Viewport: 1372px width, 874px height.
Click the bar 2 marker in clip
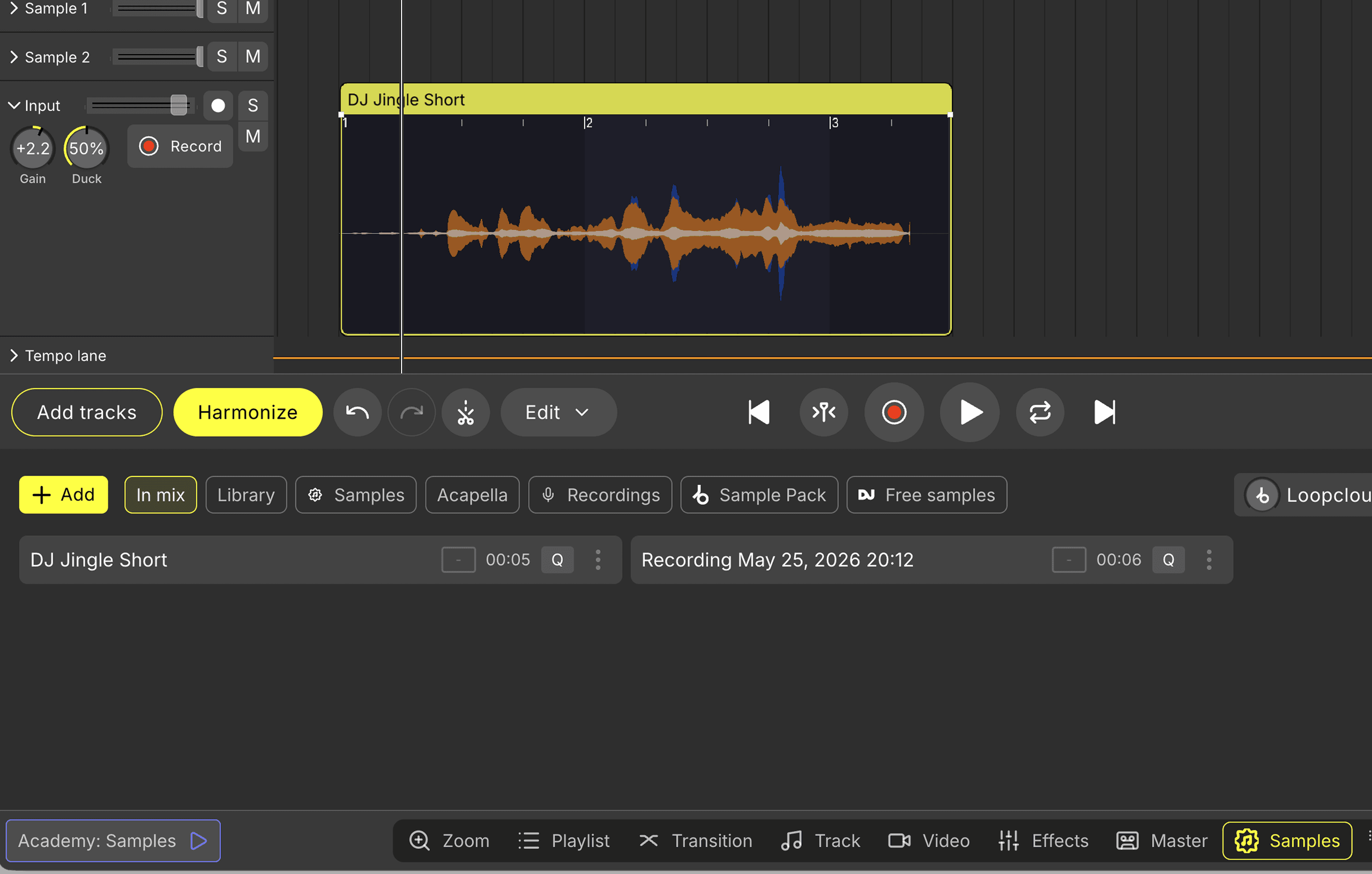tap(588, 123)
